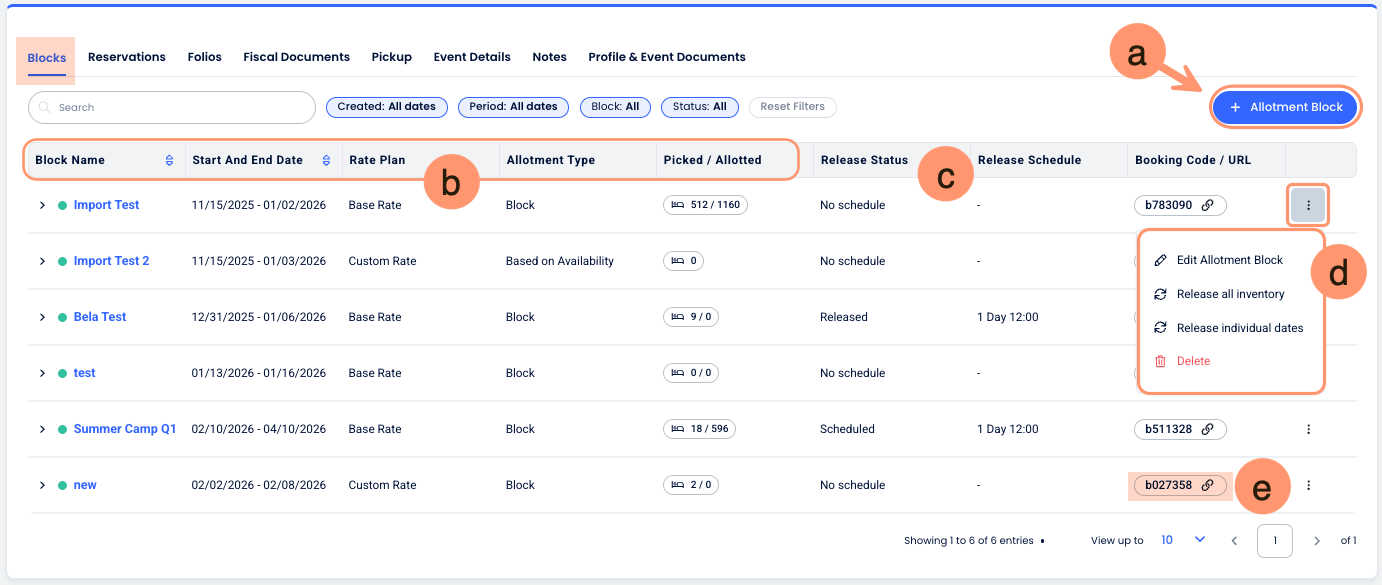Choose Edit Allotment Block from menu
Image resolution: width=1382 pixels, height=585 pixels.
click(1229, 260)
